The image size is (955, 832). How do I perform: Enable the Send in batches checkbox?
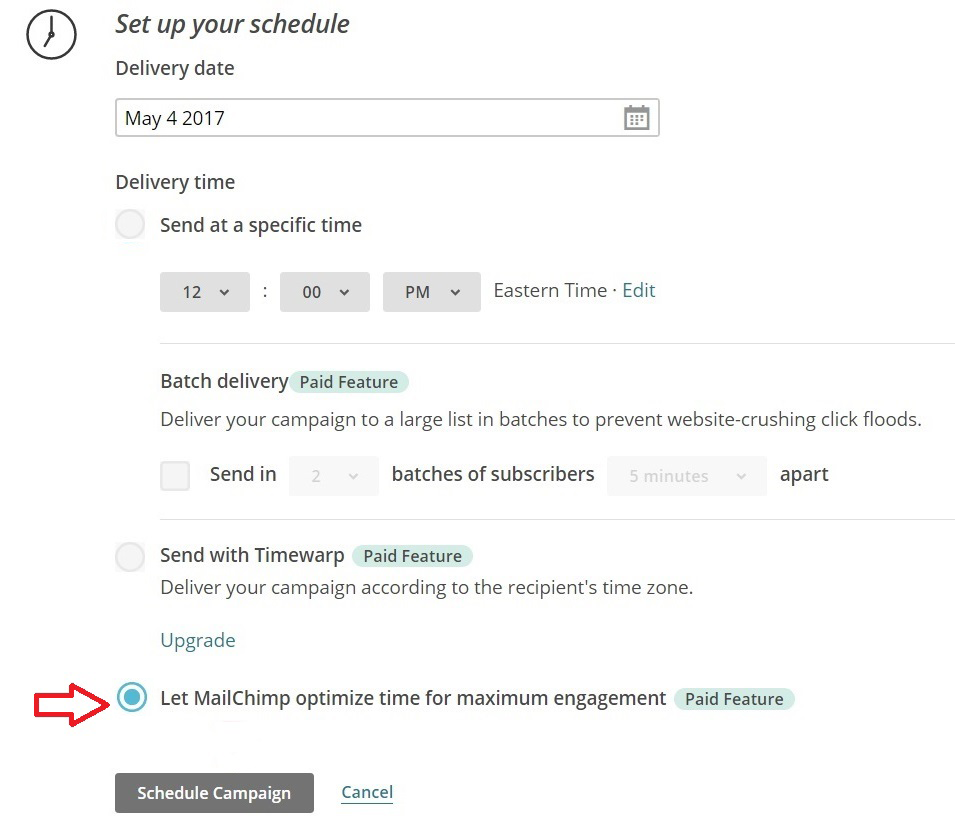[x=175, y=475]
